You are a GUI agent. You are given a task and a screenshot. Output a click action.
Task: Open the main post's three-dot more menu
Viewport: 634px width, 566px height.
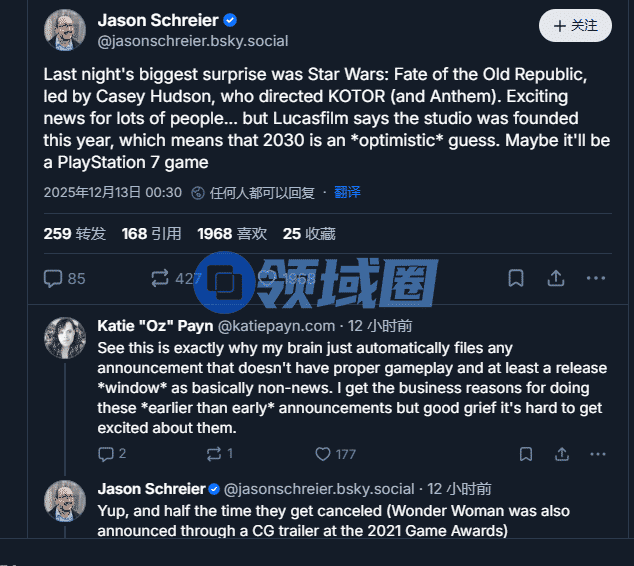pyautogui.click(x=596, y=278)
